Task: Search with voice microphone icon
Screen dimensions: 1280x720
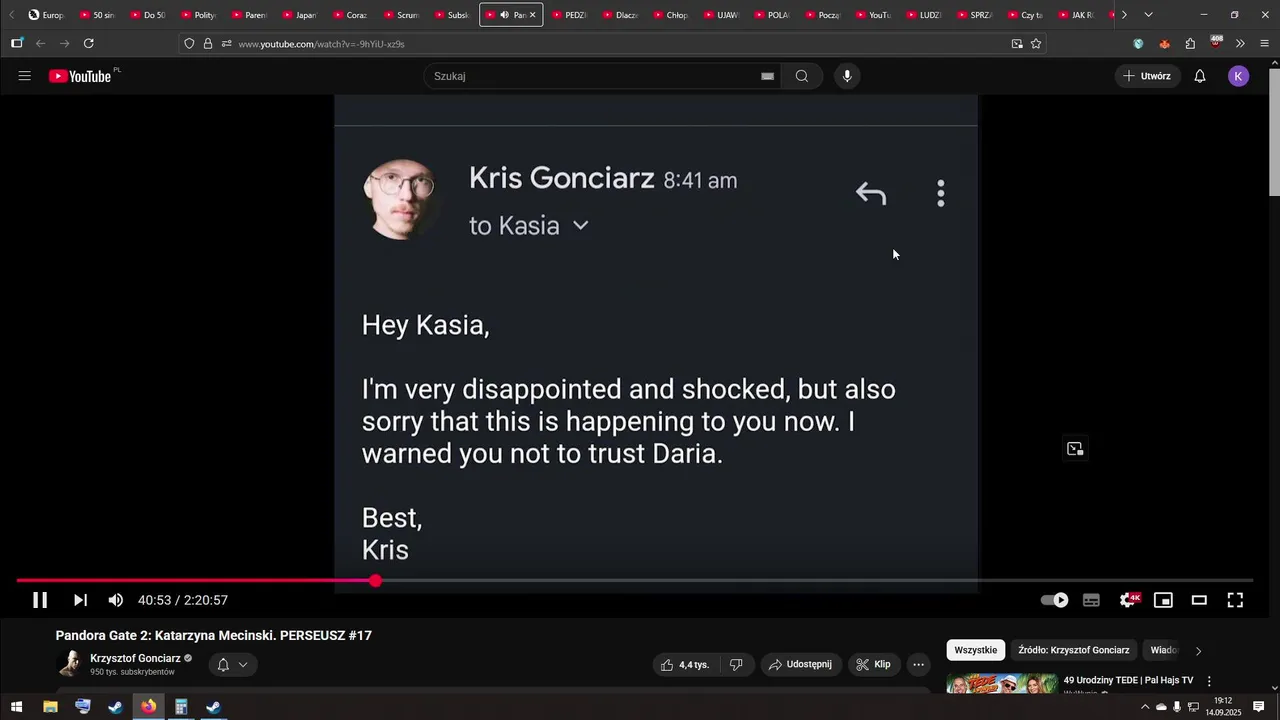Action: point(847,76)
